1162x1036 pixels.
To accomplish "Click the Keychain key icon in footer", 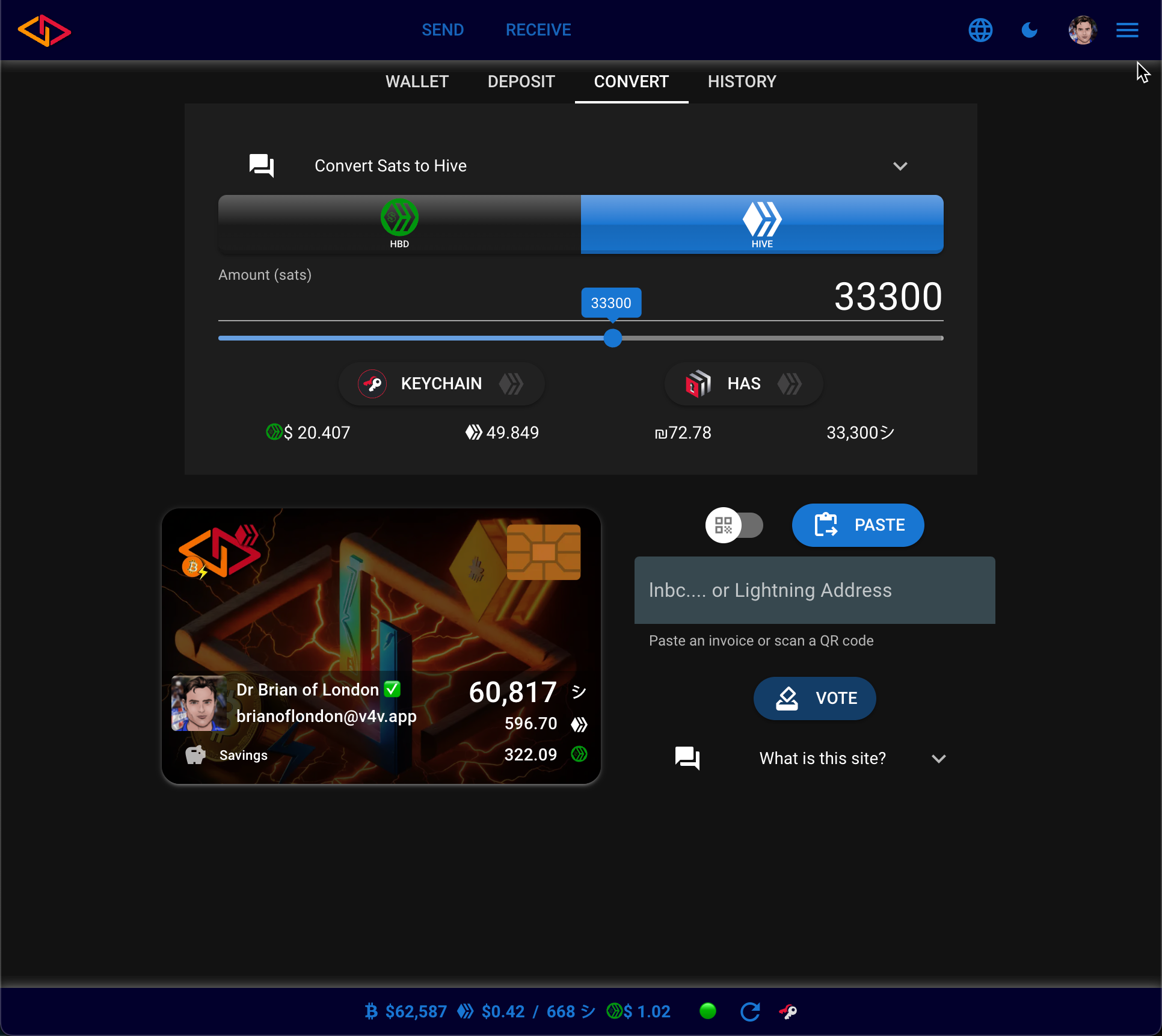I will (788, 1012).
